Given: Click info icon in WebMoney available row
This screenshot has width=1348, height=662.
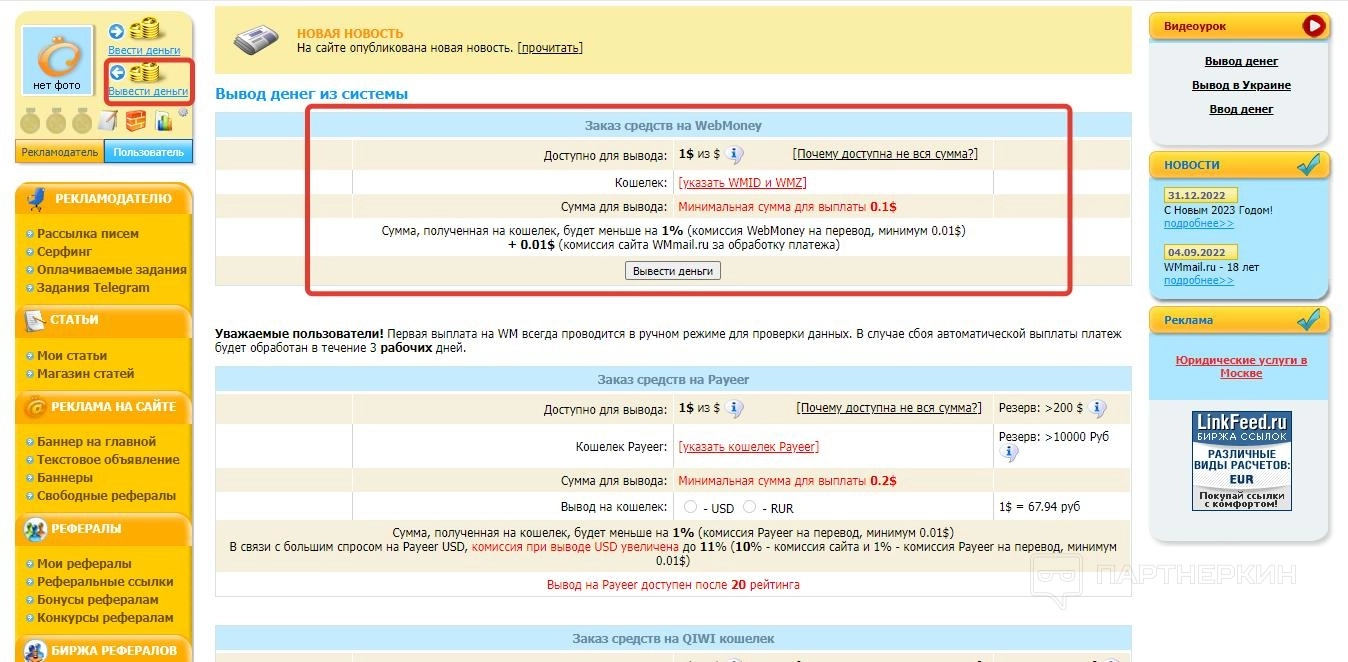Looking at the screenshot, I should (735, 155).
